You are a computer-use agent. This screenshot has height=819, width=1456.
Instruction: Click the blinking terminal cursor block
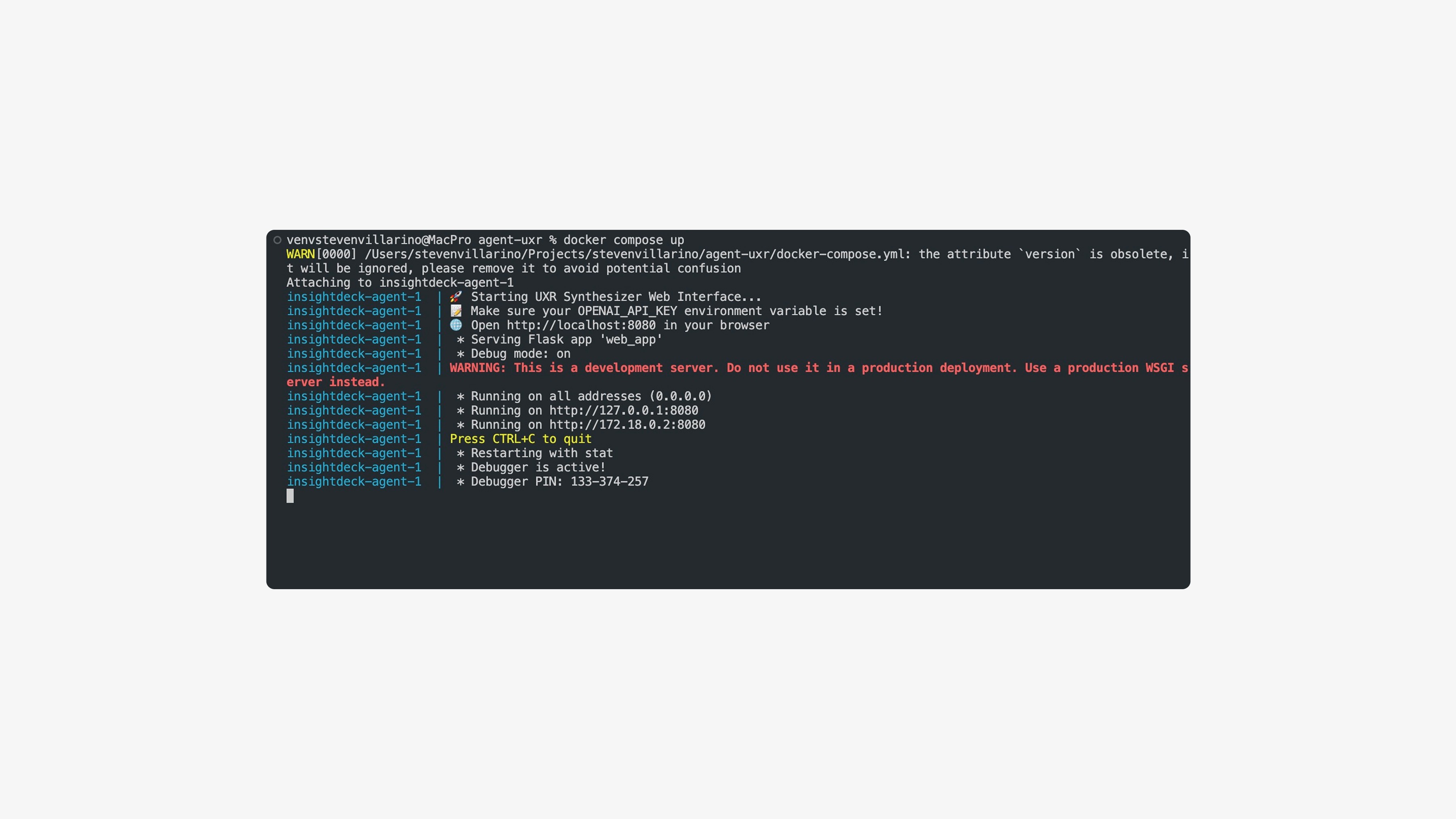290,496
